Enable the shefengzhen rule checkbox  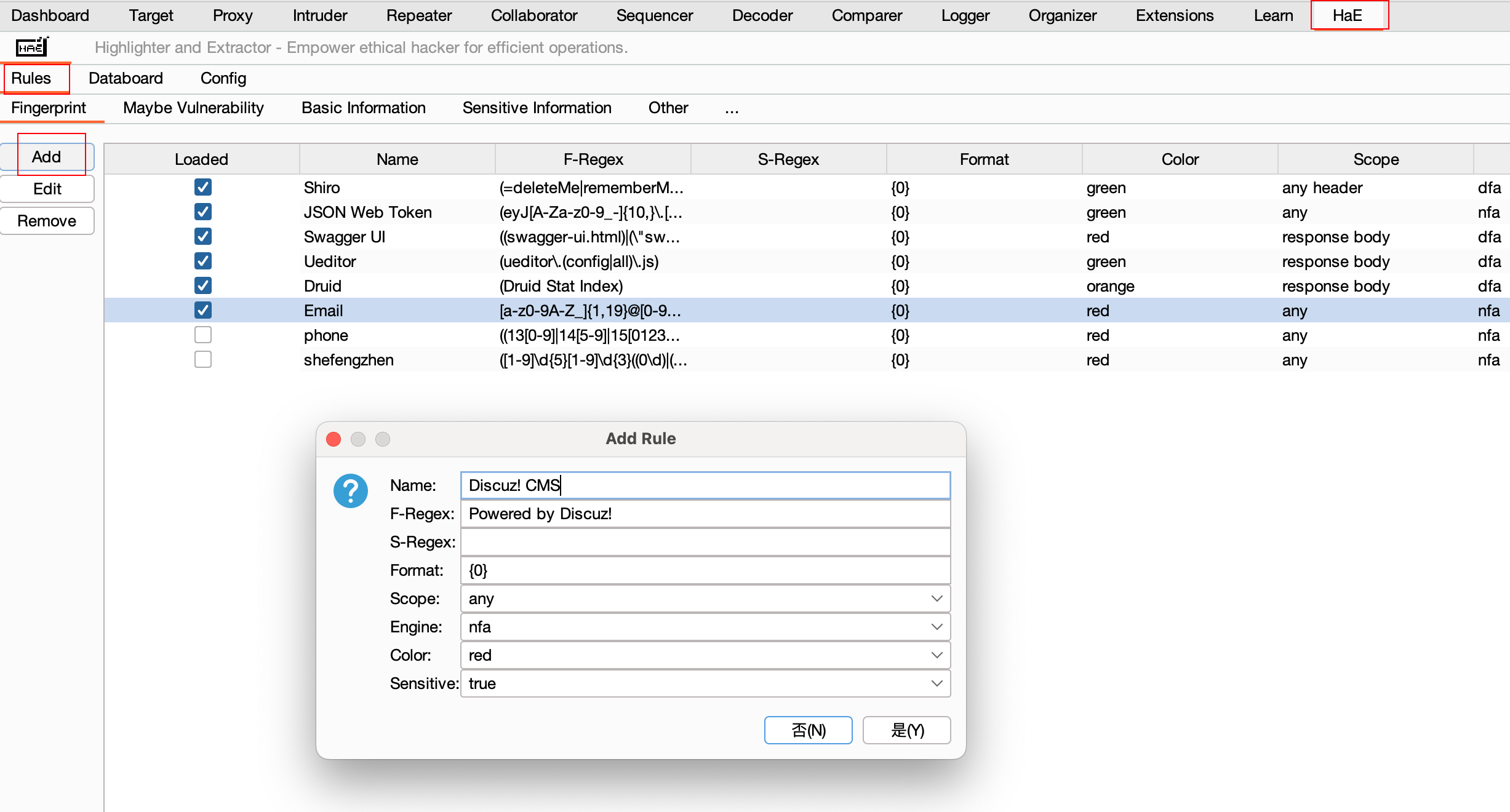click(202, 359)
